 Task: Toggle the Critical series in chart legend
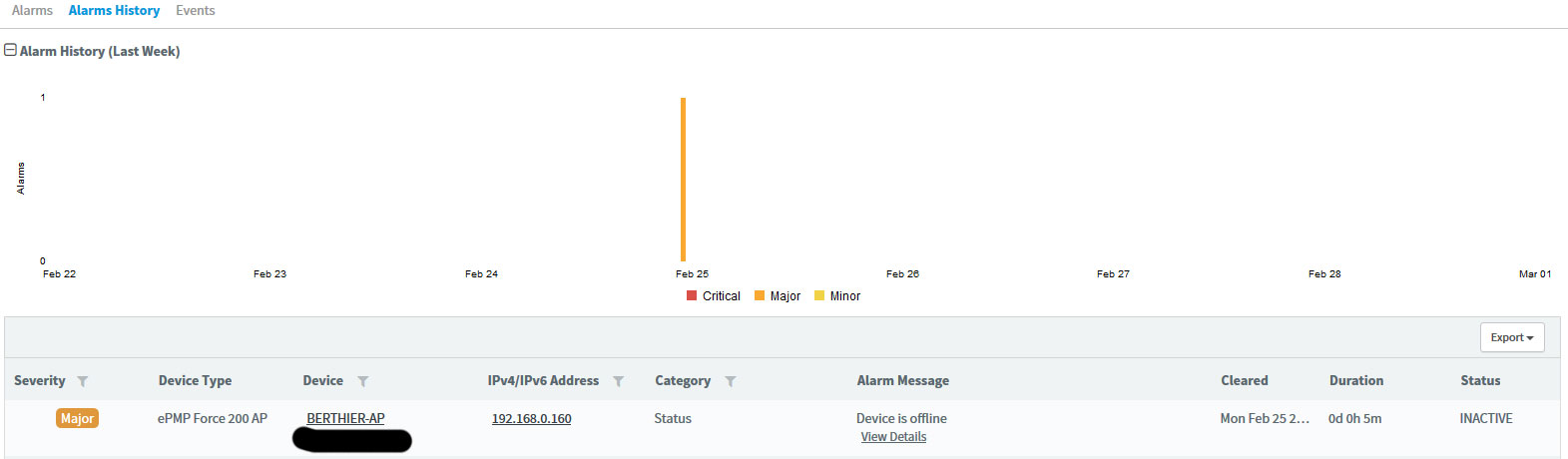pyautogui.click(x=714, y=296)
